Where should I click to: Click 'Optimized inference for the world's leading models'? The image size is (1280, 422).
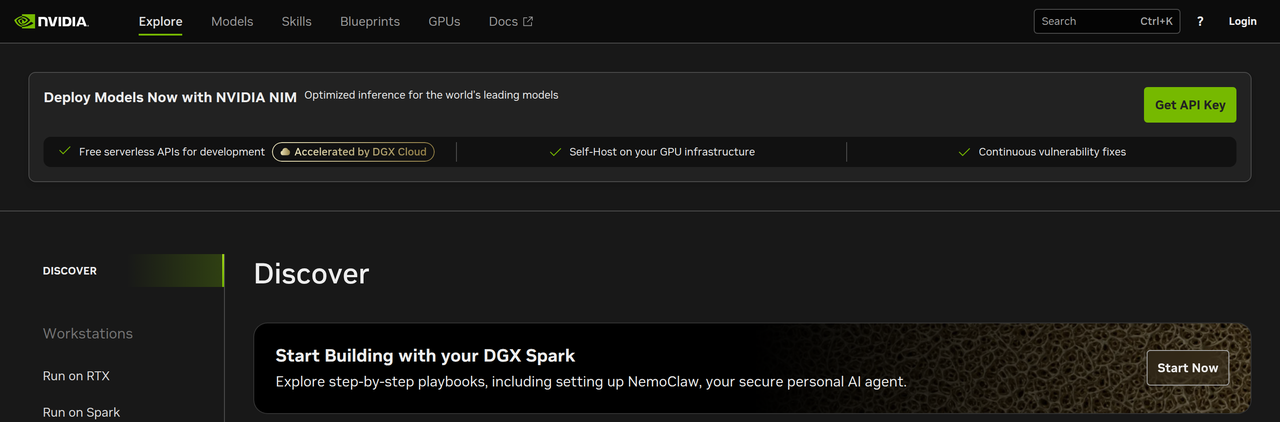431,95
